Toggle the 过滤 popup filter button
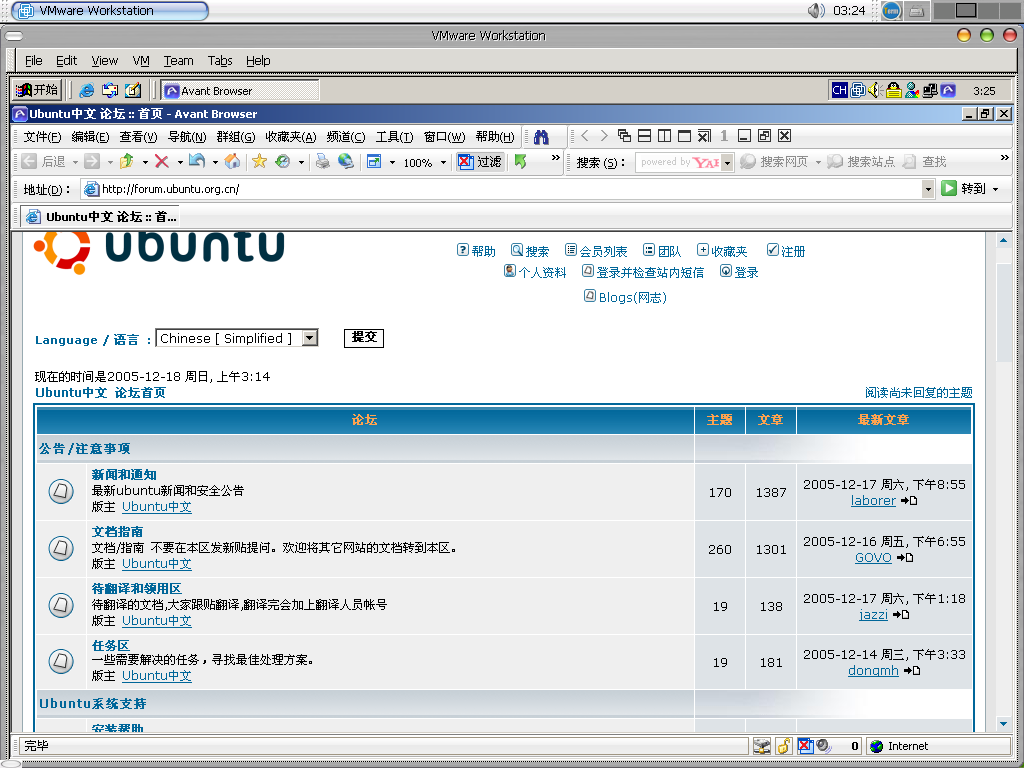This screenshot has height=768, width=1024. point(480,161)
